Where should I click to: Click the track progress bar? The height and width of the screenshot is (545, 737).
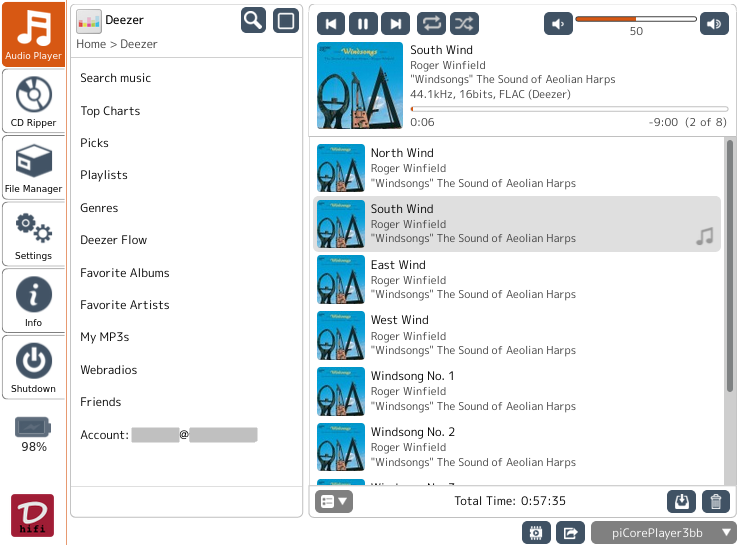click(569, 109)
